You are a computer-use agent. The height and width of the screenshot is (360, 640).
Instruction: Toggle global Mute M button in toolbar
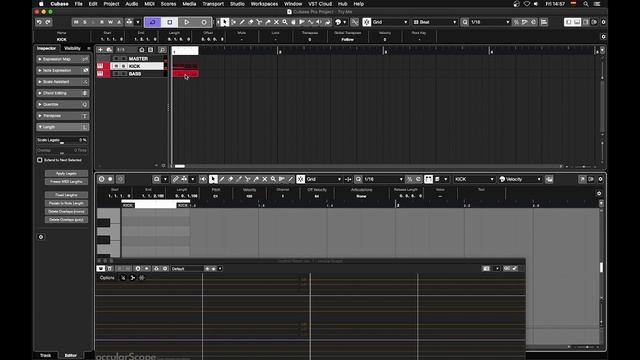[x=76, y=22]
